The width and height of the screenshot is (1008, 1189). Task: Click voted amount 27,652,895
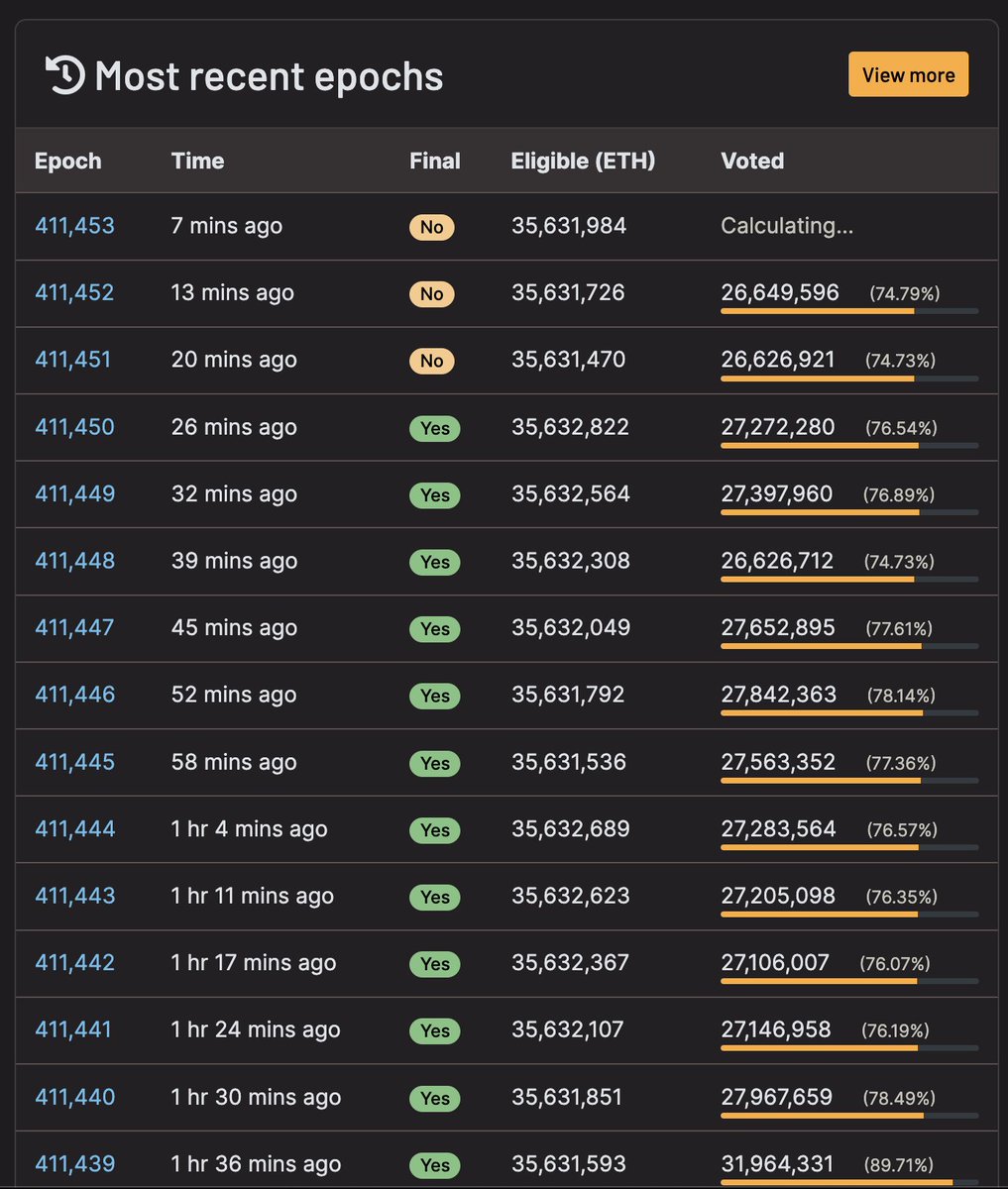tap(778, 628)
